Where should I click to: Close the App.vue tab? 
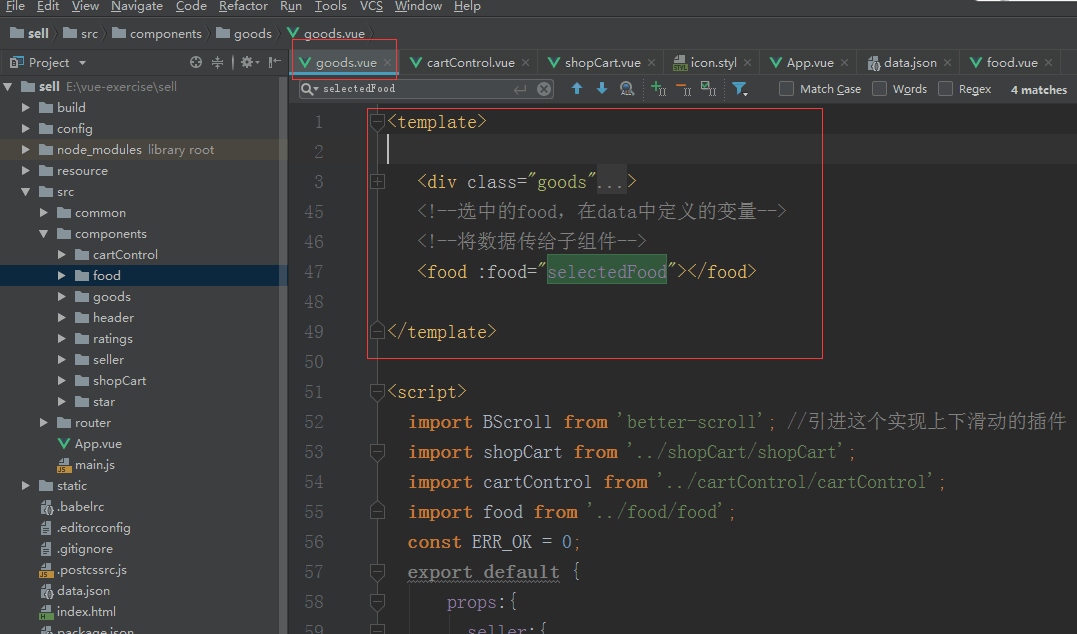[x=844, y=63]
